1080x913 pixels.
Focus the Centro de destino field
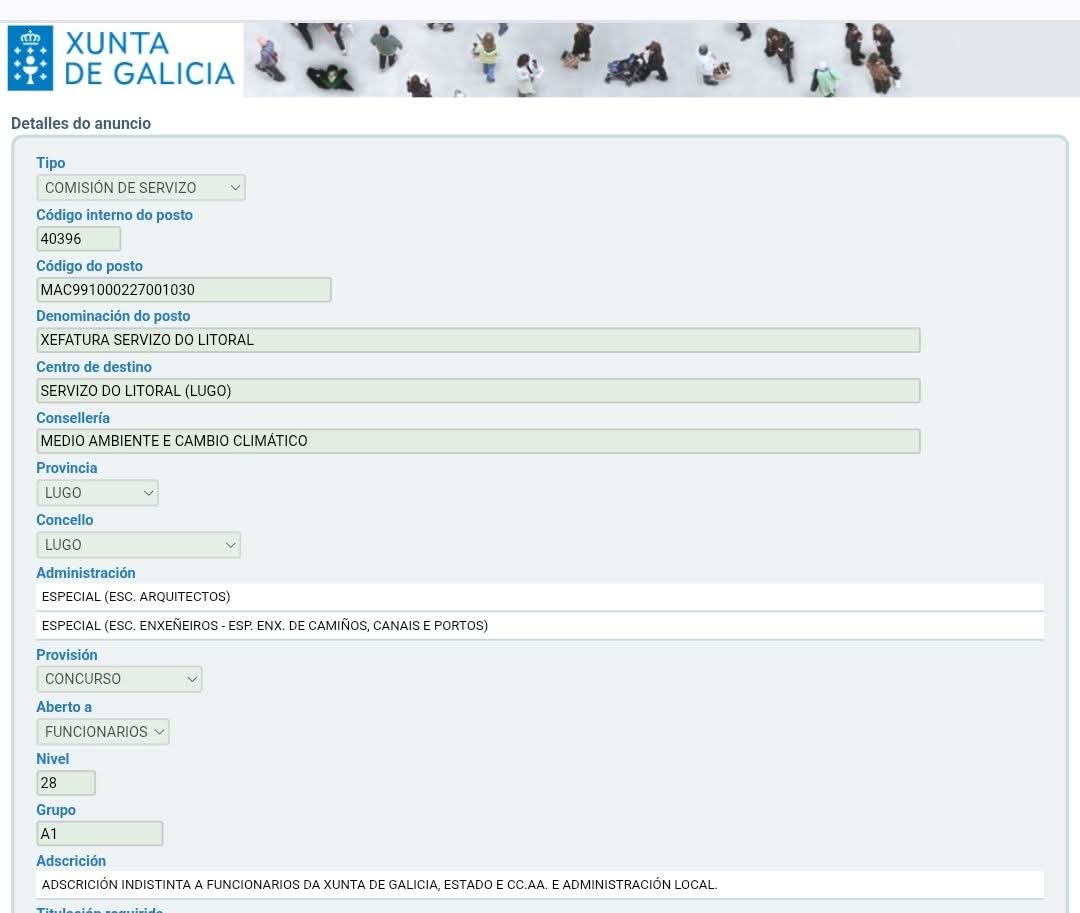(x=478, y=391)
